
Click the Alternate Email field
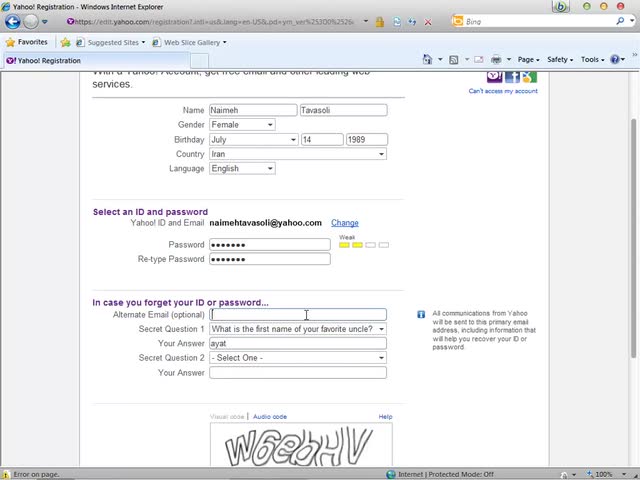click(x=298, y=315)
